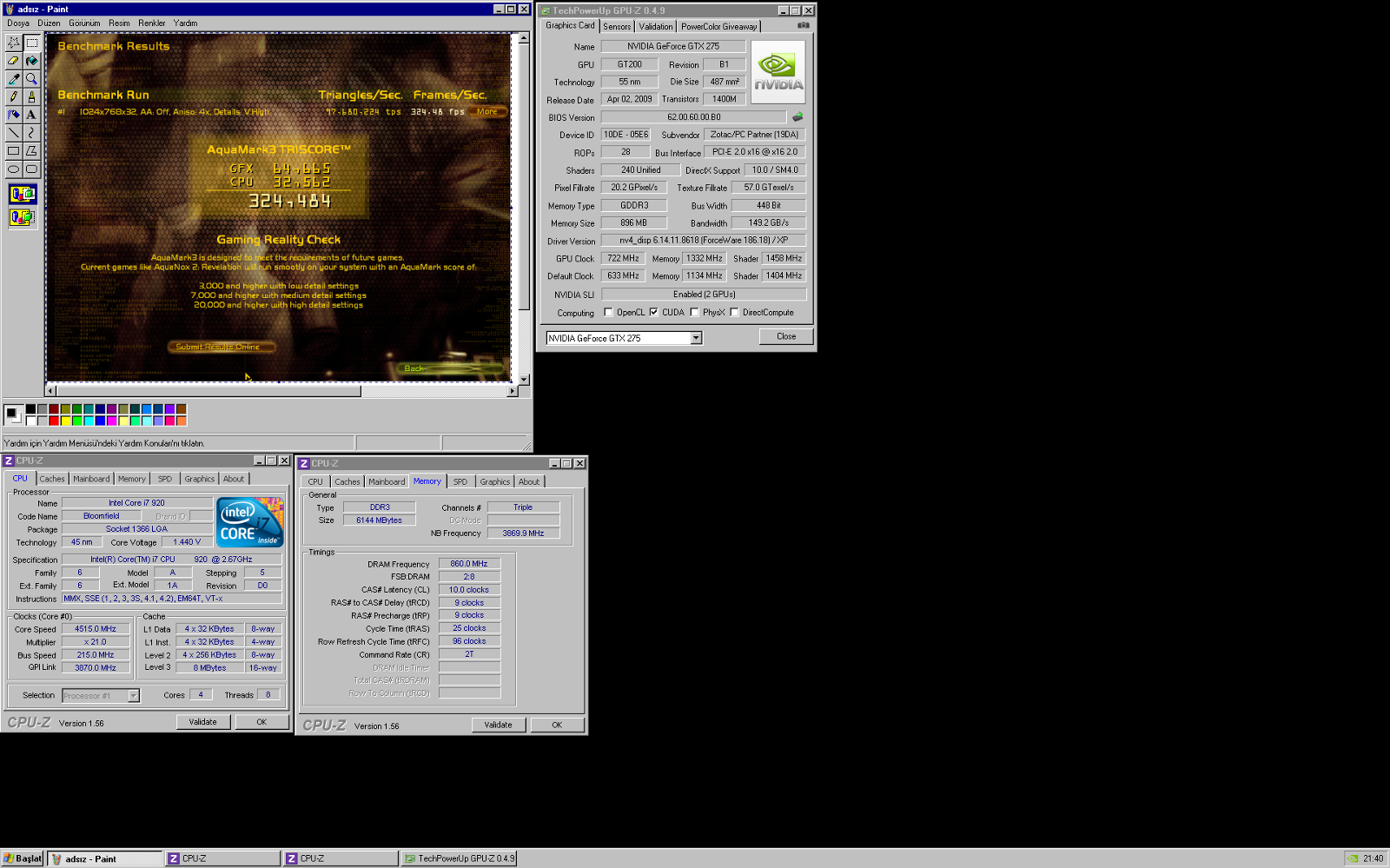Click the BIOS Version field 62.00.60.00.B0

point(693,117)
